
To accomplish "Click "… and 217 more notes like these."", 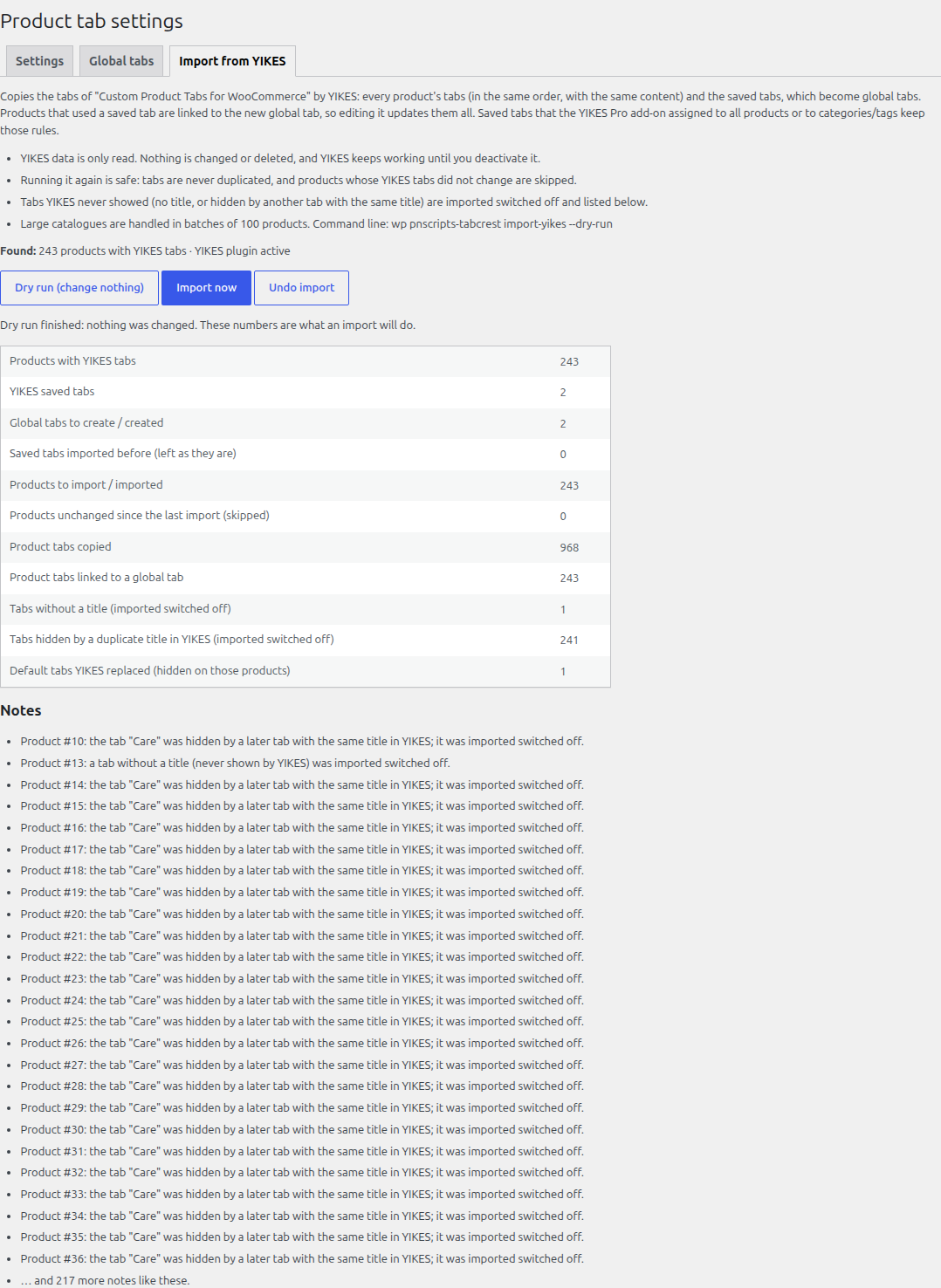I will point(105,1281).
